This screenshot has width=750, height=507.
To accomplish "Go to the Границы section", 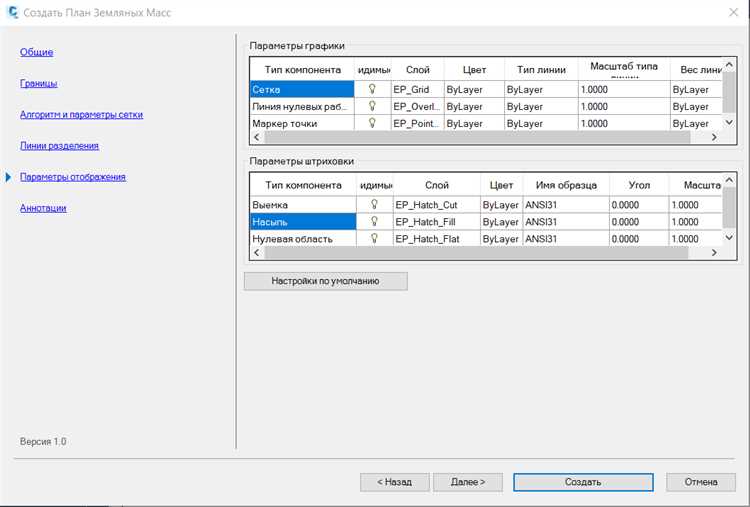I will pos(38,83).
